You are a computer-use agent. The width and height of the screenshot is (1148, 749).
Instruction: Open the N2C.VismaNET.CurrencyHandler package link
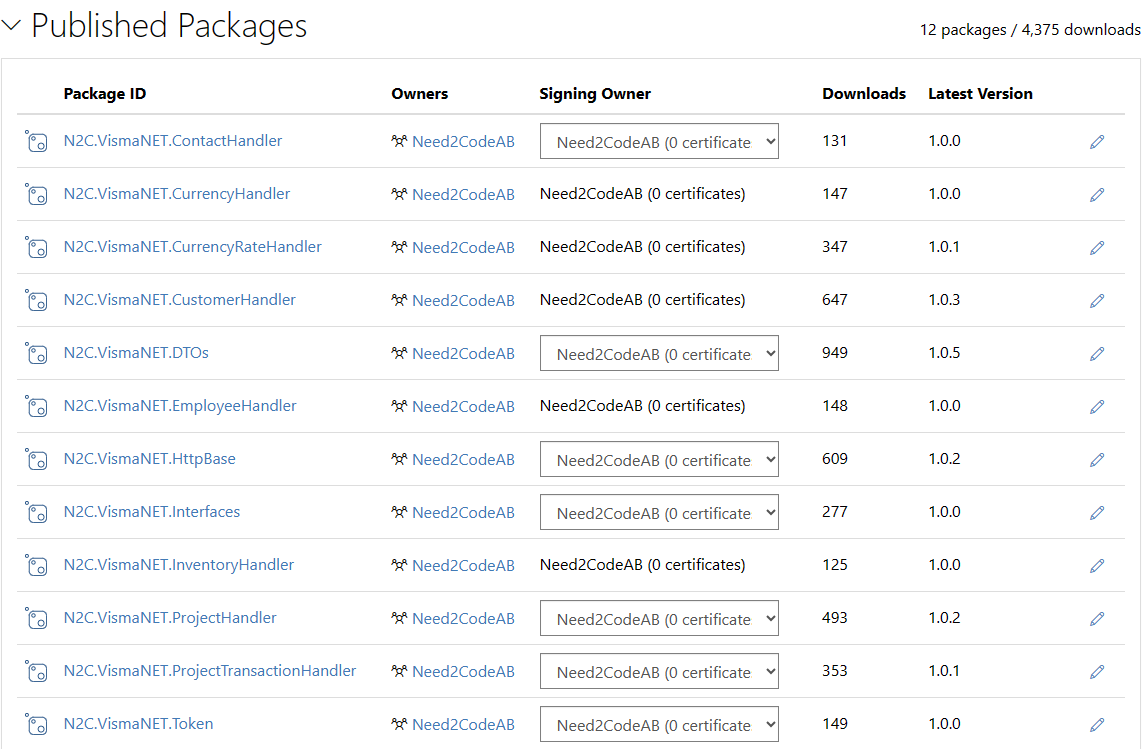[x=176, y=193]
